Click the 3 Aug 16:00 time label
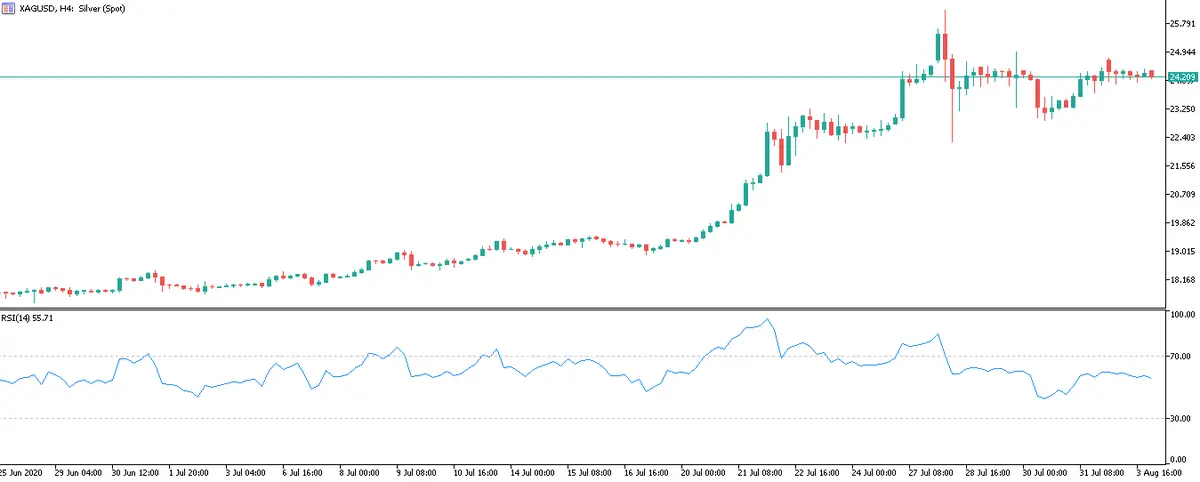This screenshot has height=482, width=1200. pyautogui.click(x=1161, y=470)
